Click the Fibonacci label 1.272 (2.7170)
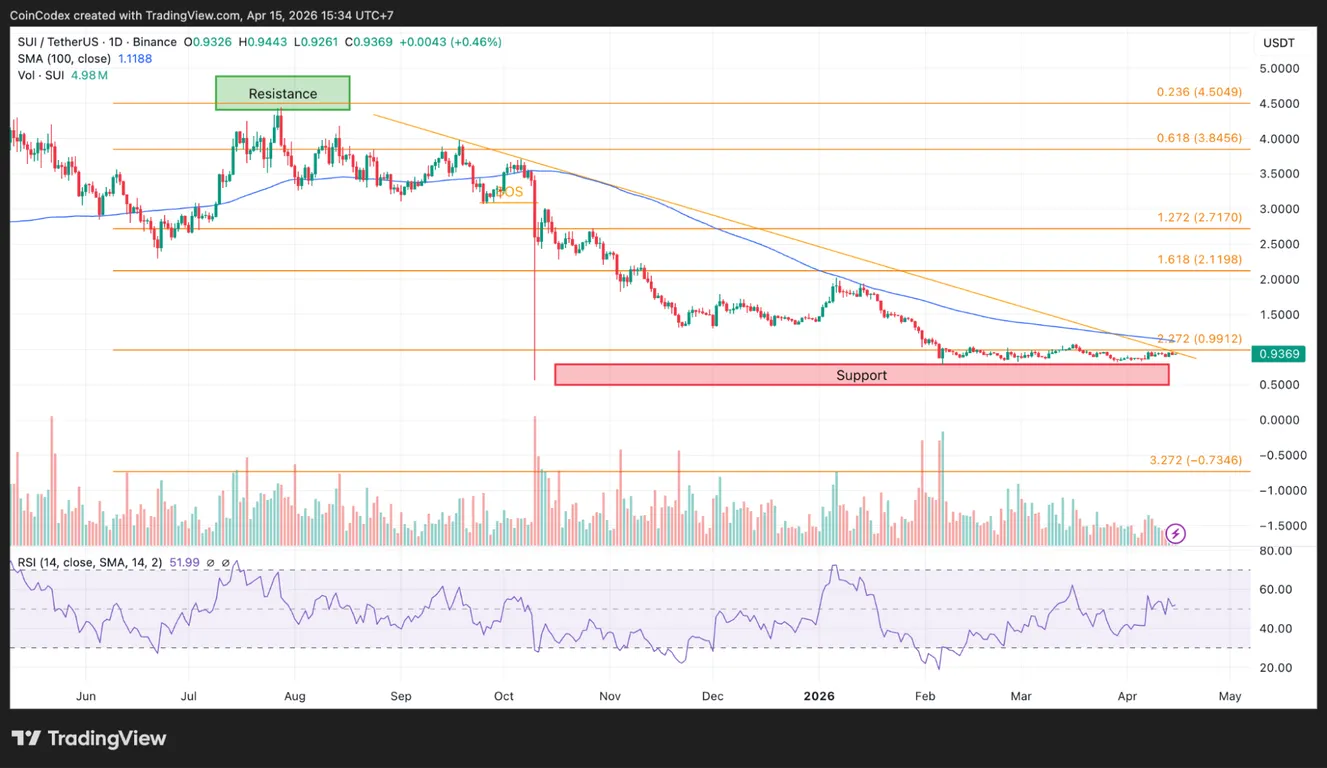The width and height of the screenshot is (1327, 768). pyautogui.click(x=1199, y=217)
